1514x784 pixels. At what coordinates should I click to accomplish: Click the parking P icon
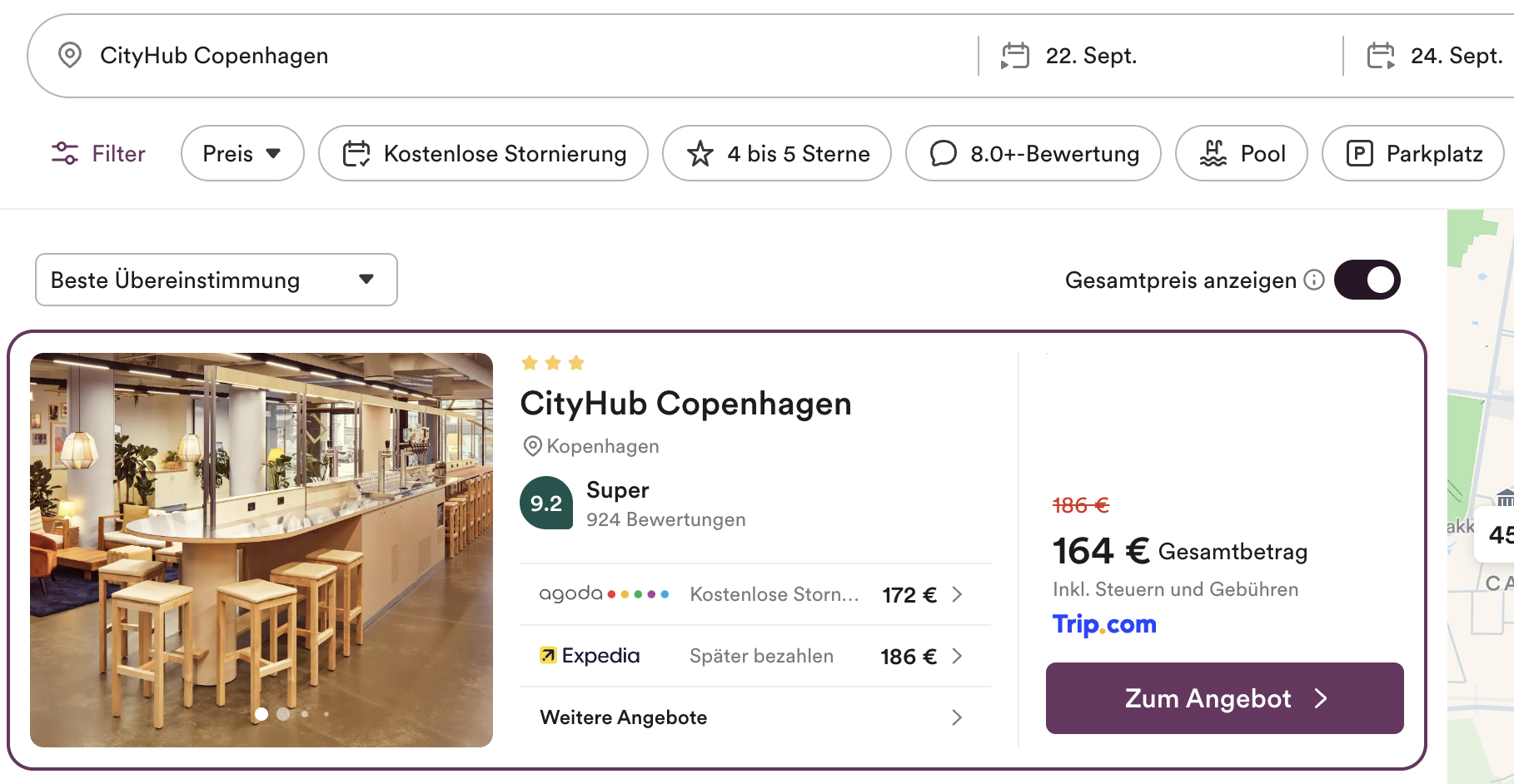click(1359, 153)
